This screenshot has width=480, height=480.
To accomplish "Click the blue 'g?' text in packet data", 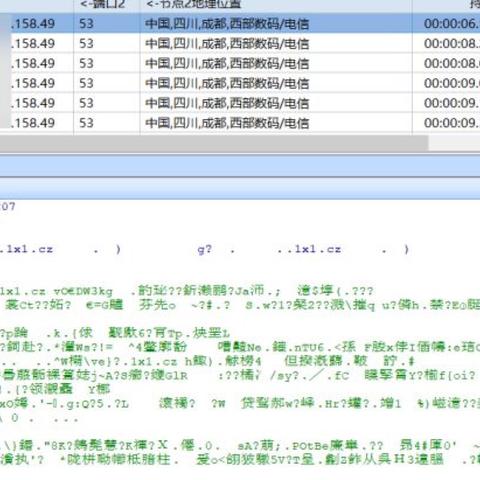I will [205, 249].
